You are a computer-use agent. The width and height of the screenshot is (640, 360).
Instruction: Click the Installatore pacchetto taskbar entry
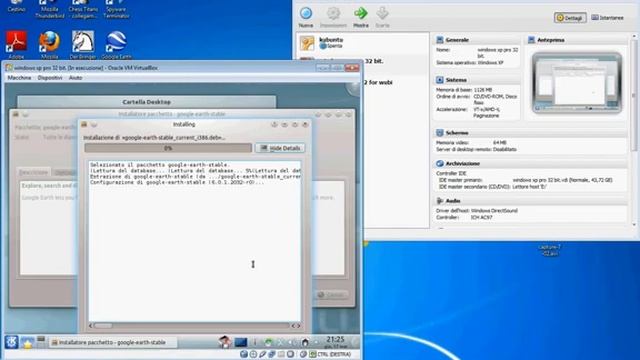pyautogui.click(x=112, y=342)
